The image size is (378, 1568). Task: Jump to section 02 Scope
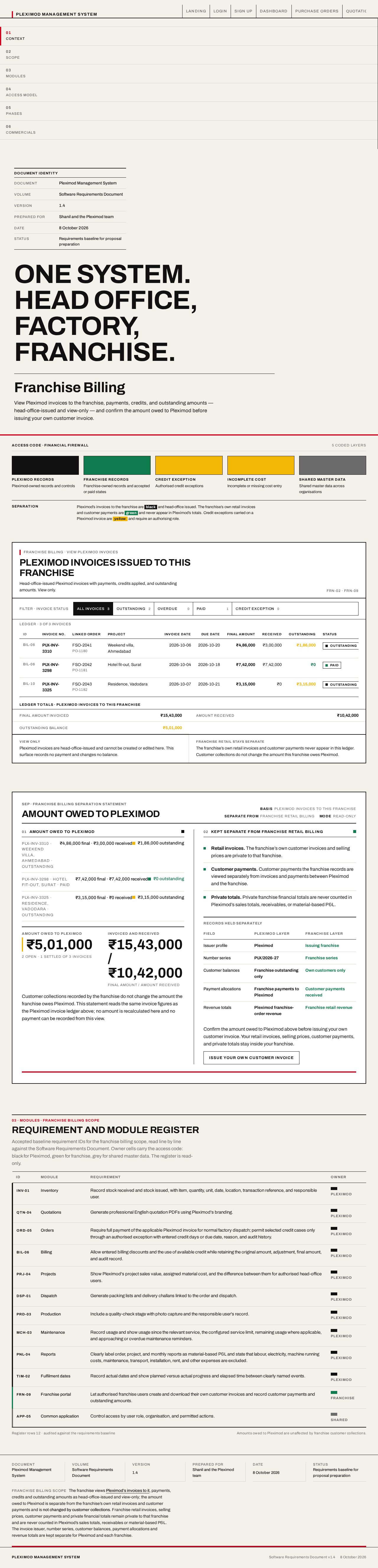point(189,55)
